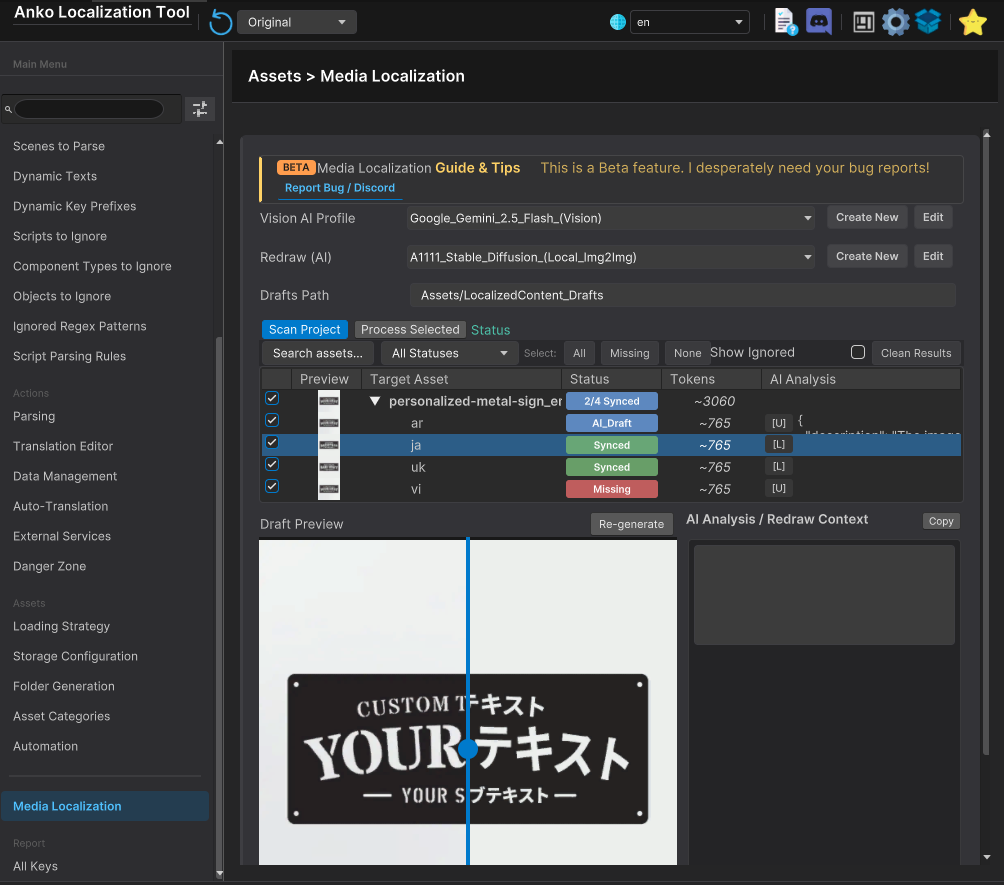
Task: Click the circular reset arrow icon
Action: (x=221, y=22)
